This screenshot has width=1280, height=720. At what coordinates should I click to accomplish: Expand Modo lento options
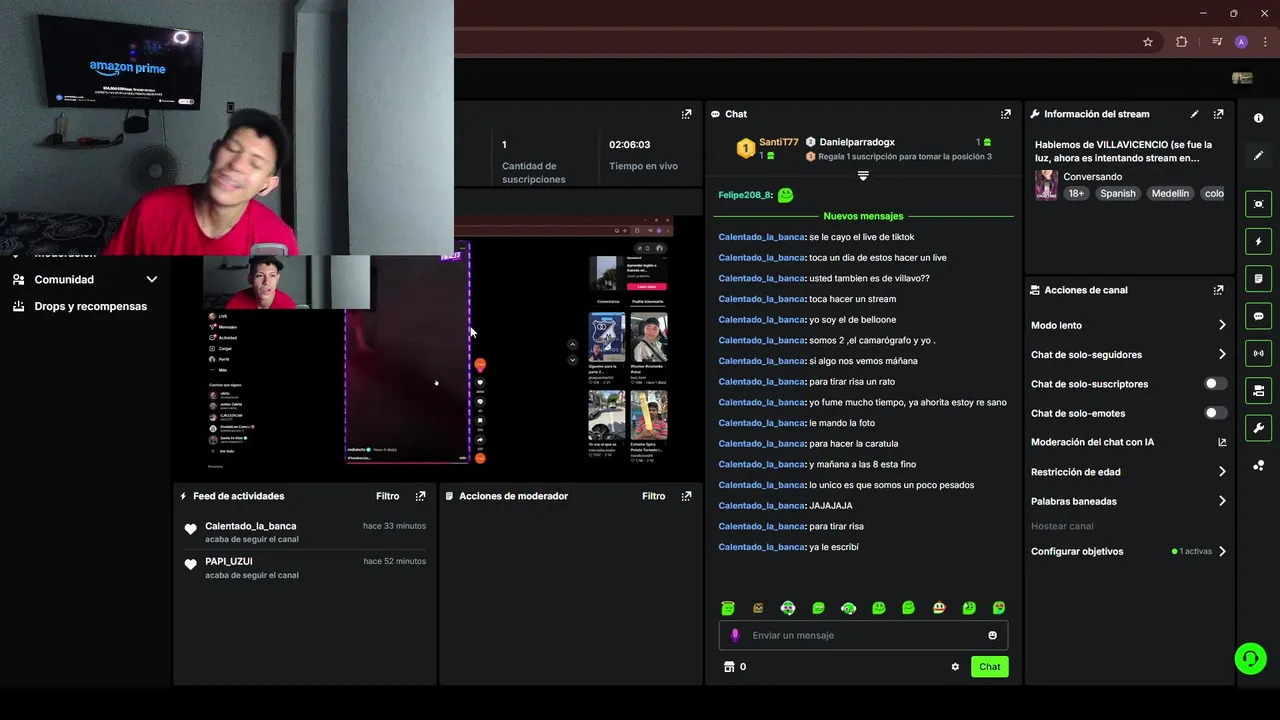1222,325
